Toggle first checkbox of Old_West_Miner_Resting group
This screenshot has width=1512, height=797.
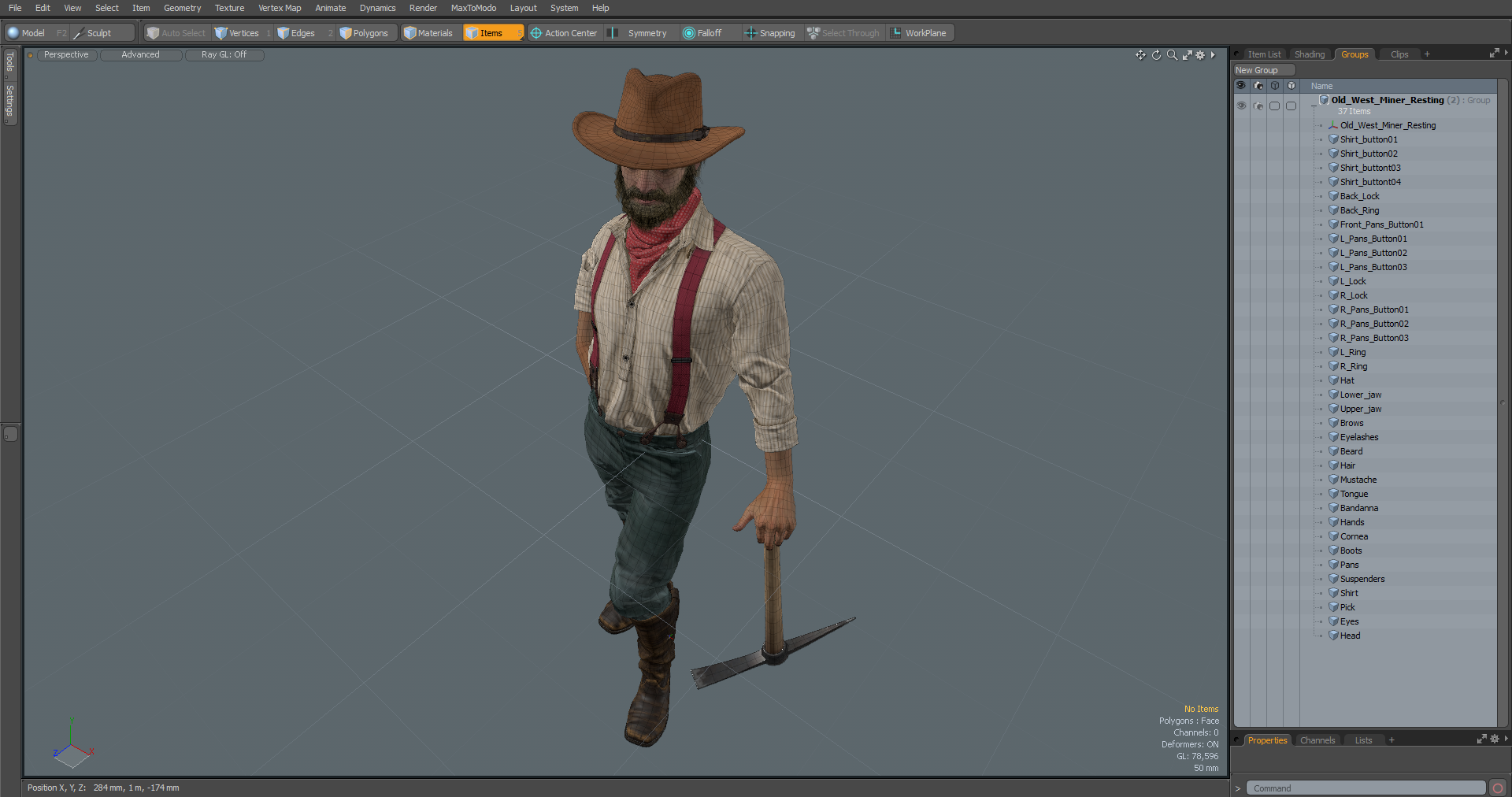tap(1274, 106)
